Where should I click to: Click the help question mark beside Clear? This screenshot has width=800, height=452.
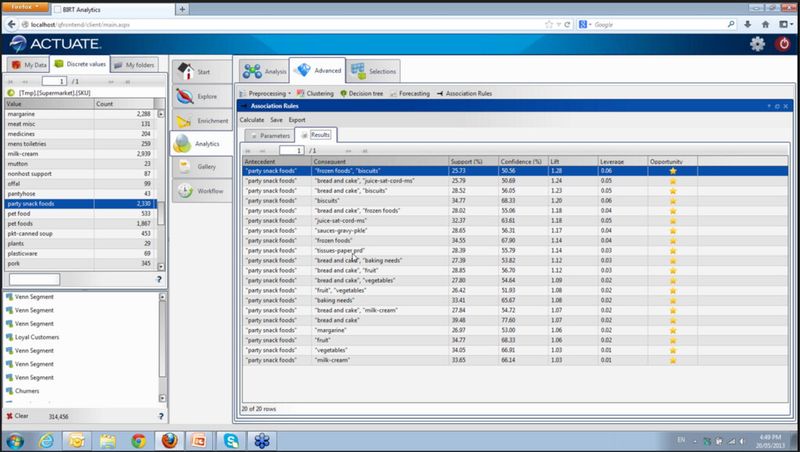(161, 416)
